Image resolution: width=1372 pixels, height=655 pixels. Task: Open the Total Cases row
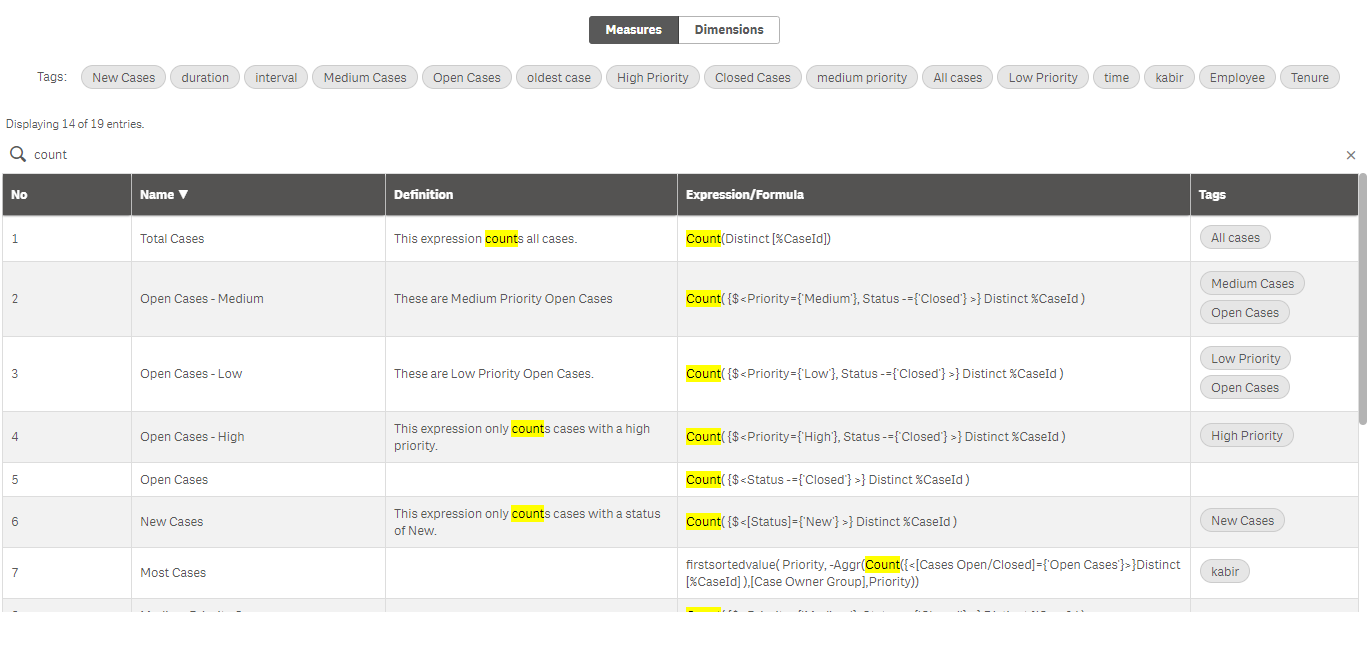[x=680, y=239]
